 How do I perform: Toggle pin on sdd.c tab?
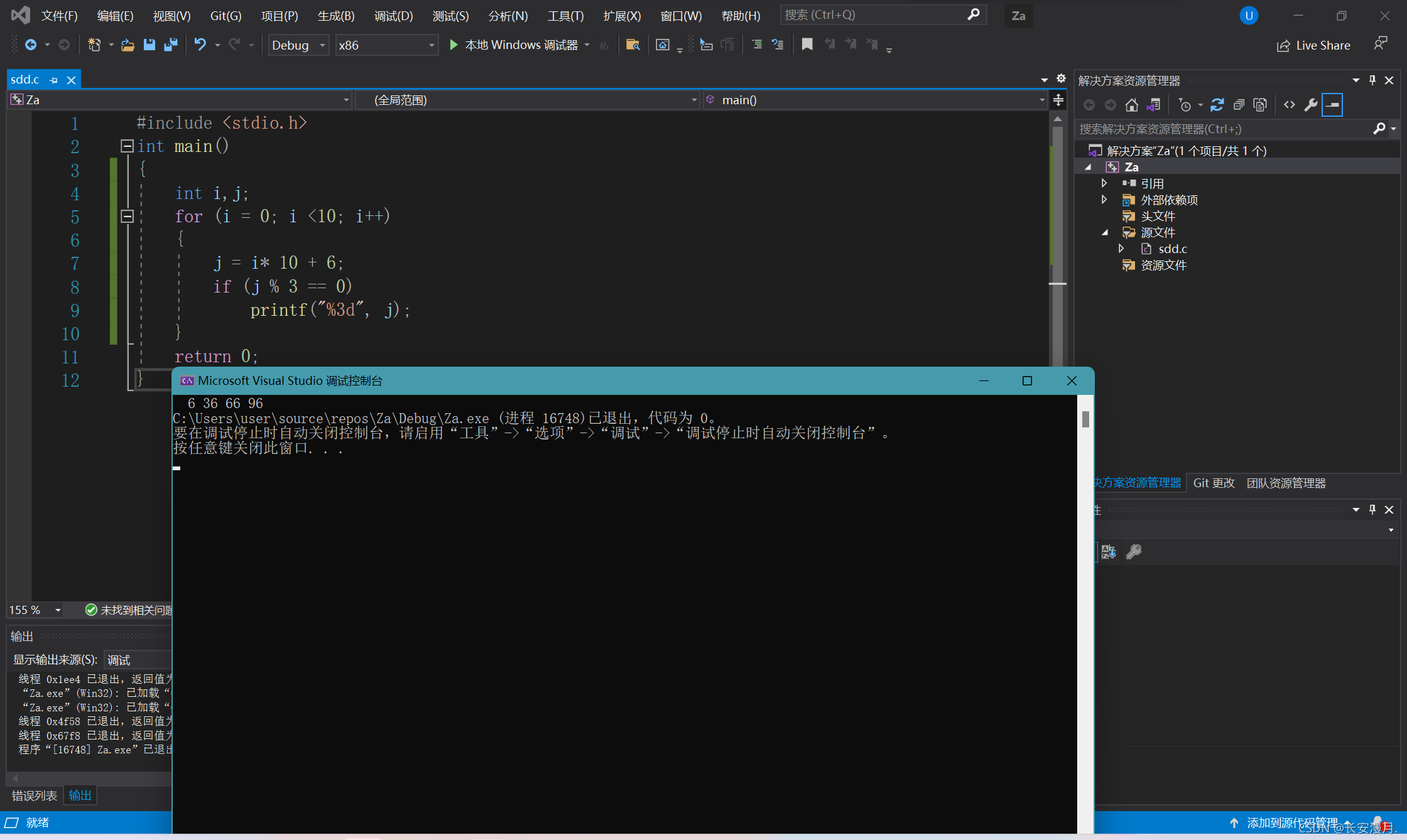54,80
